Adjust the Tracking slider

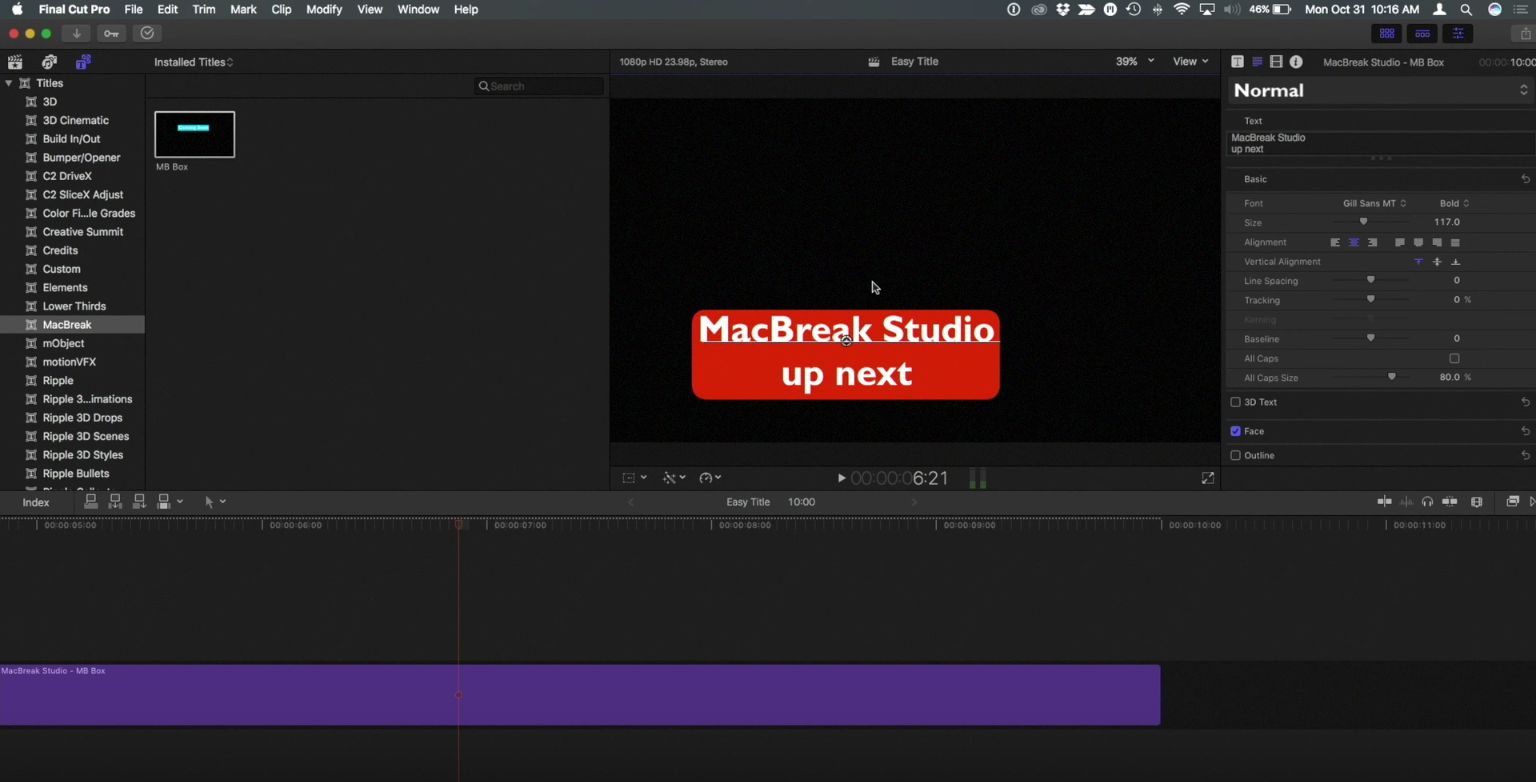pyautogui.click(x=1371, y=300)
